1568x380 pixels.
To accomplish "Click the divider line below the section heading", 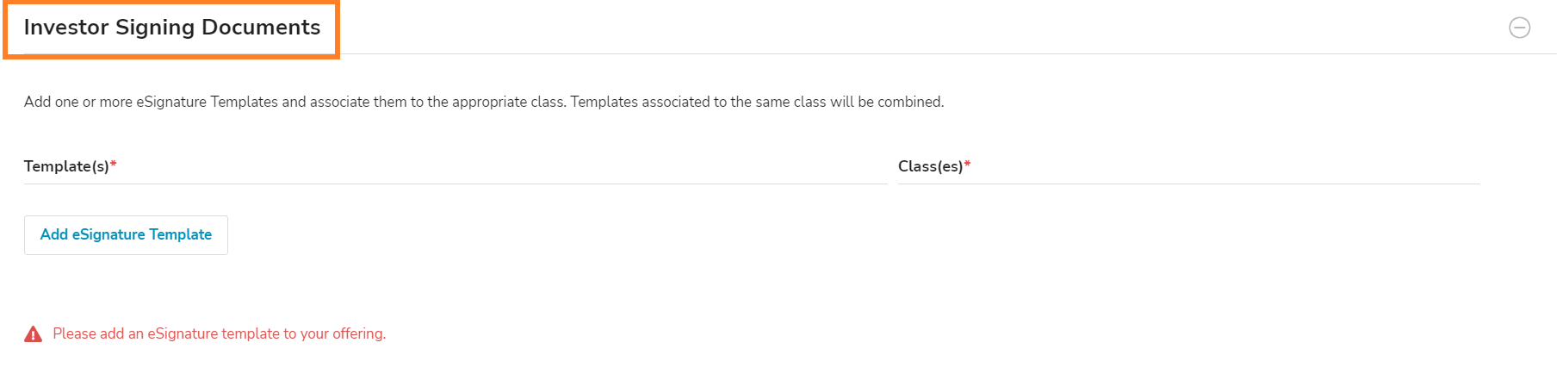I will 947,53.
